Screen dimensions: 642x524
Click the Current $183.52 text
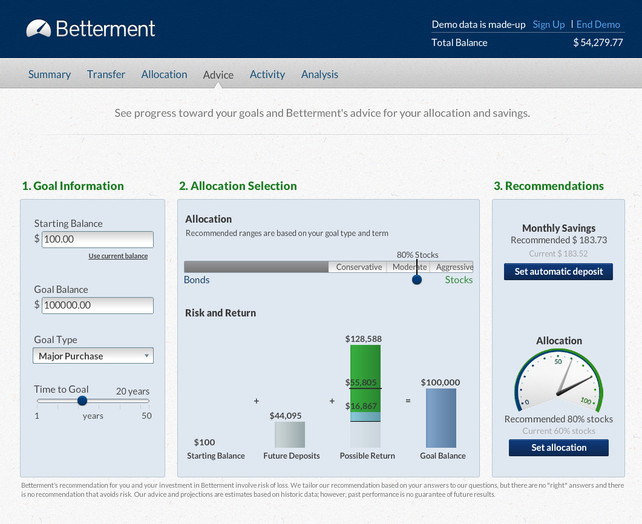point(558,254)
